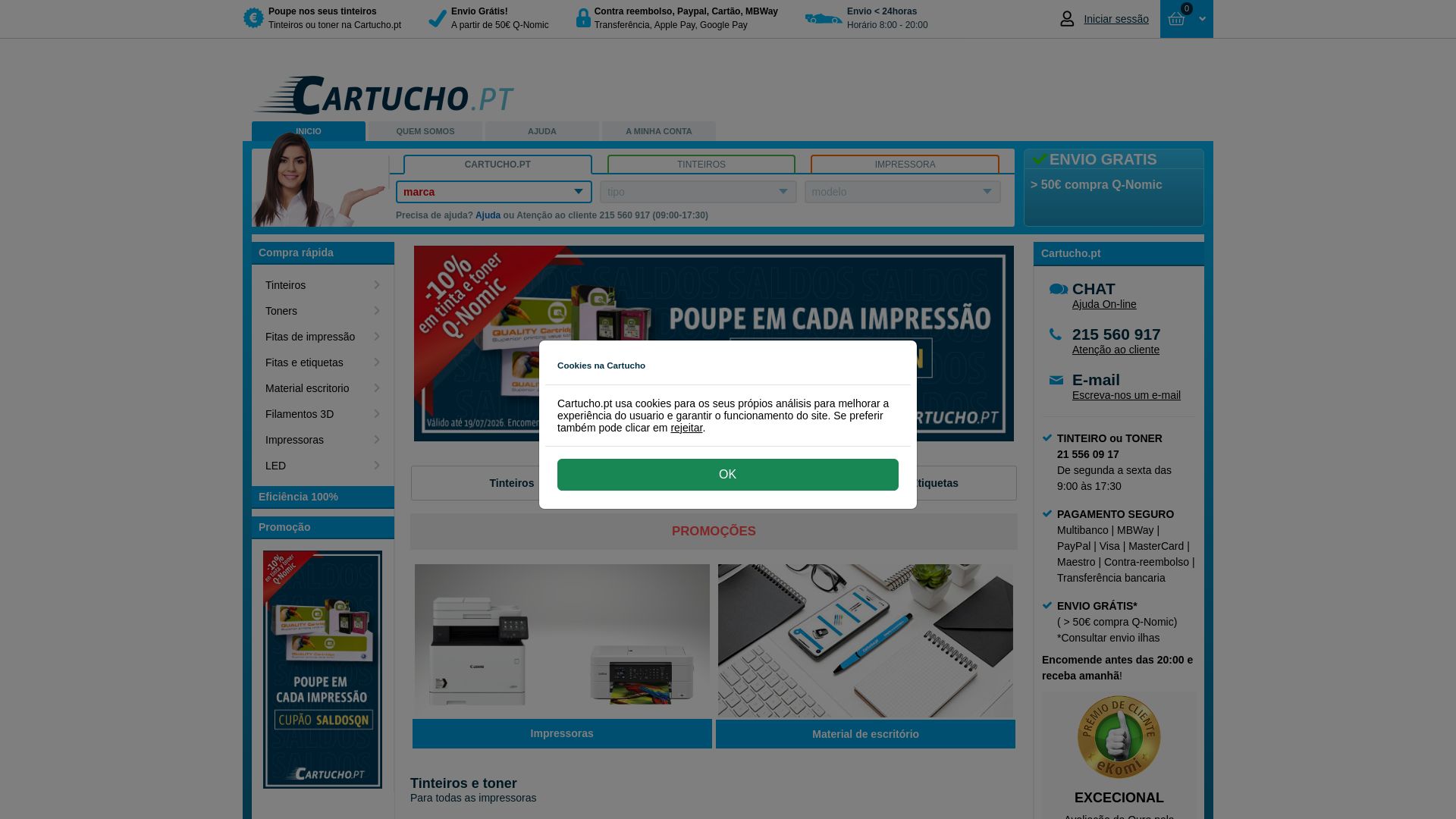Click the padlock secure payment icon
Image resolution: width=1456 pixels, height=819 pixels.
[x=583, y=18]
